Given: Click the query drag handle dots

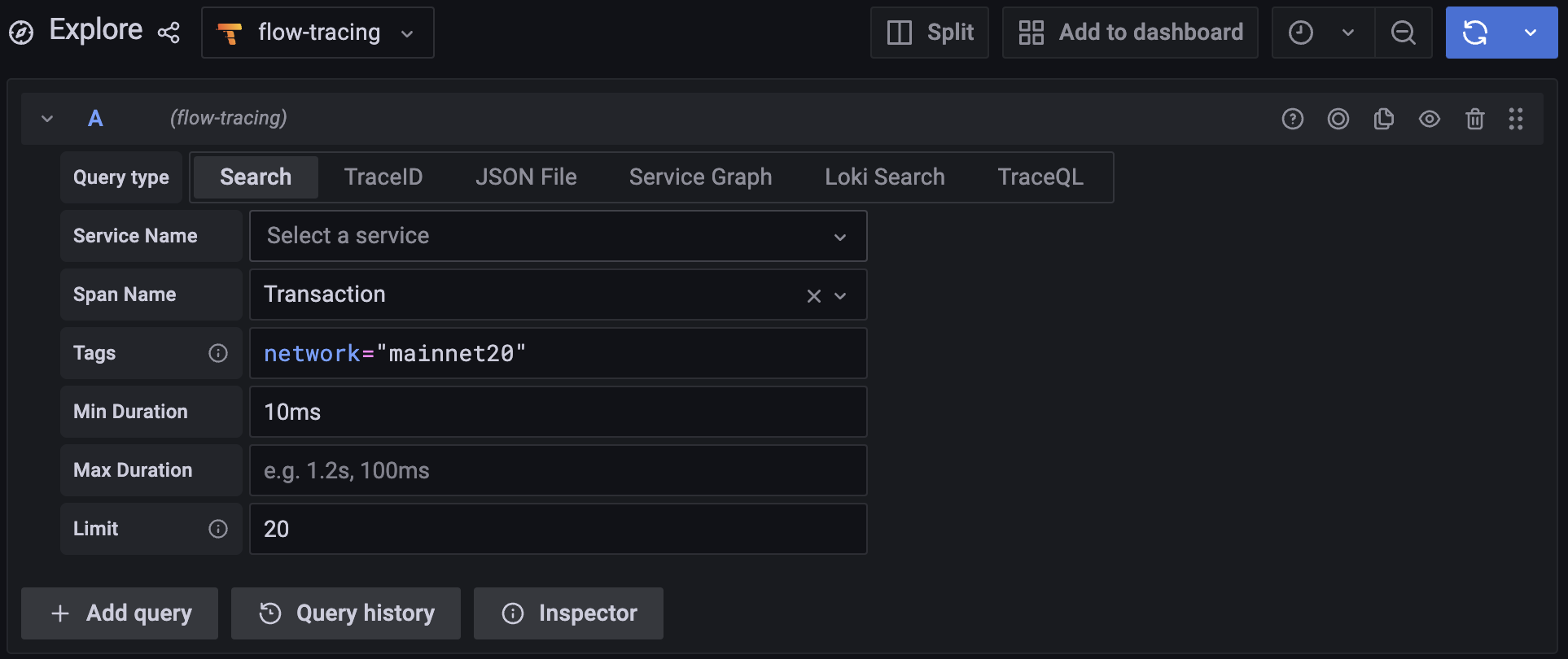Looking at the screenshot, I should coord(1516,119).
